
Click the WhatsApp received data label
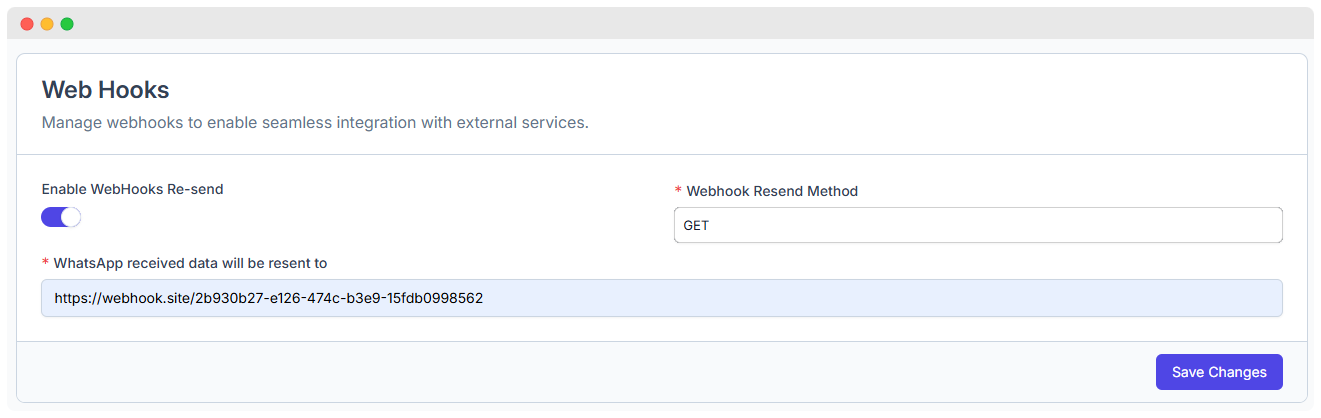pyautogui.click(x=190, y=263)
